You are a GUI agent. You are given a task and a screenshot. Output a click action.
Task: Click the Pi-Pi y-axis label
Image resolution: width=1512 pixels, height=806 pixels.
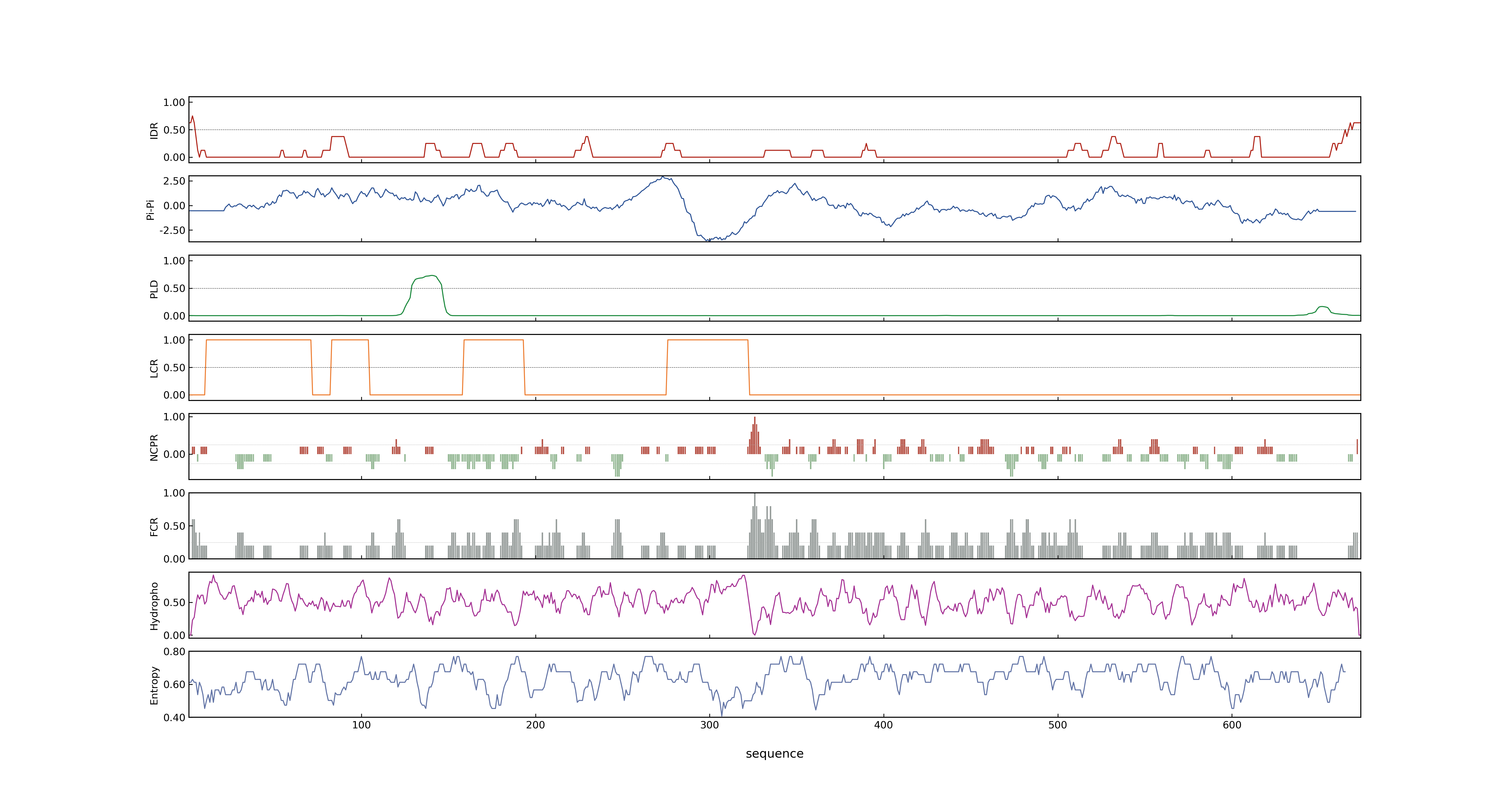[x=150, y=209]
